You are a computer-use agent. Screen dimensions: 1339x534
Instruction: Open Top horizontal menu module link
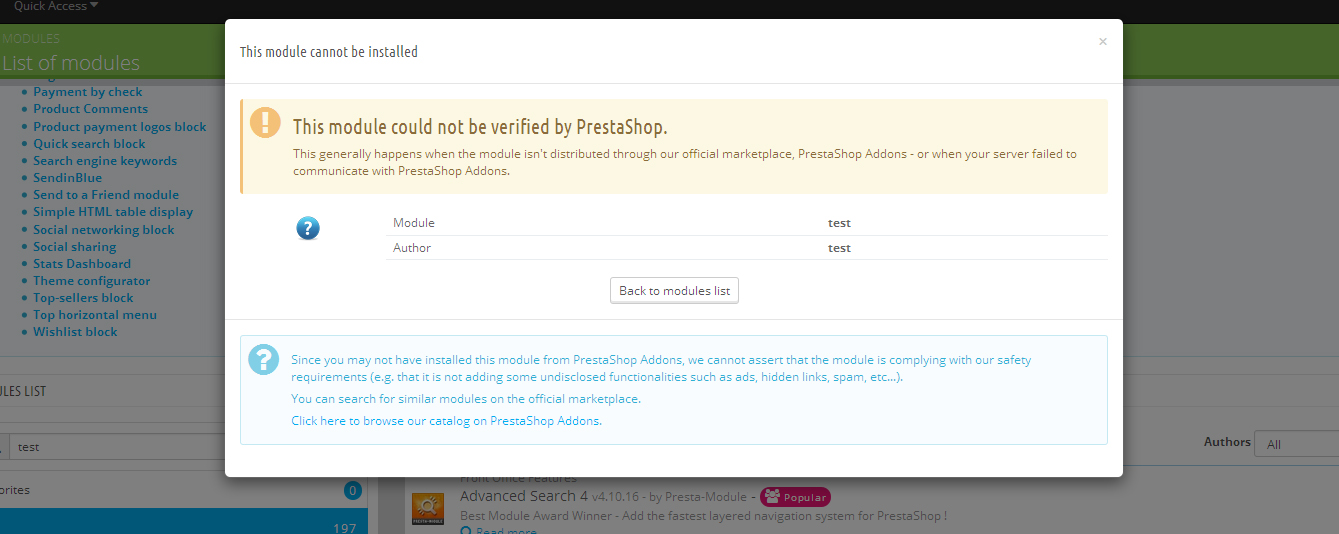tap(95, 315)
